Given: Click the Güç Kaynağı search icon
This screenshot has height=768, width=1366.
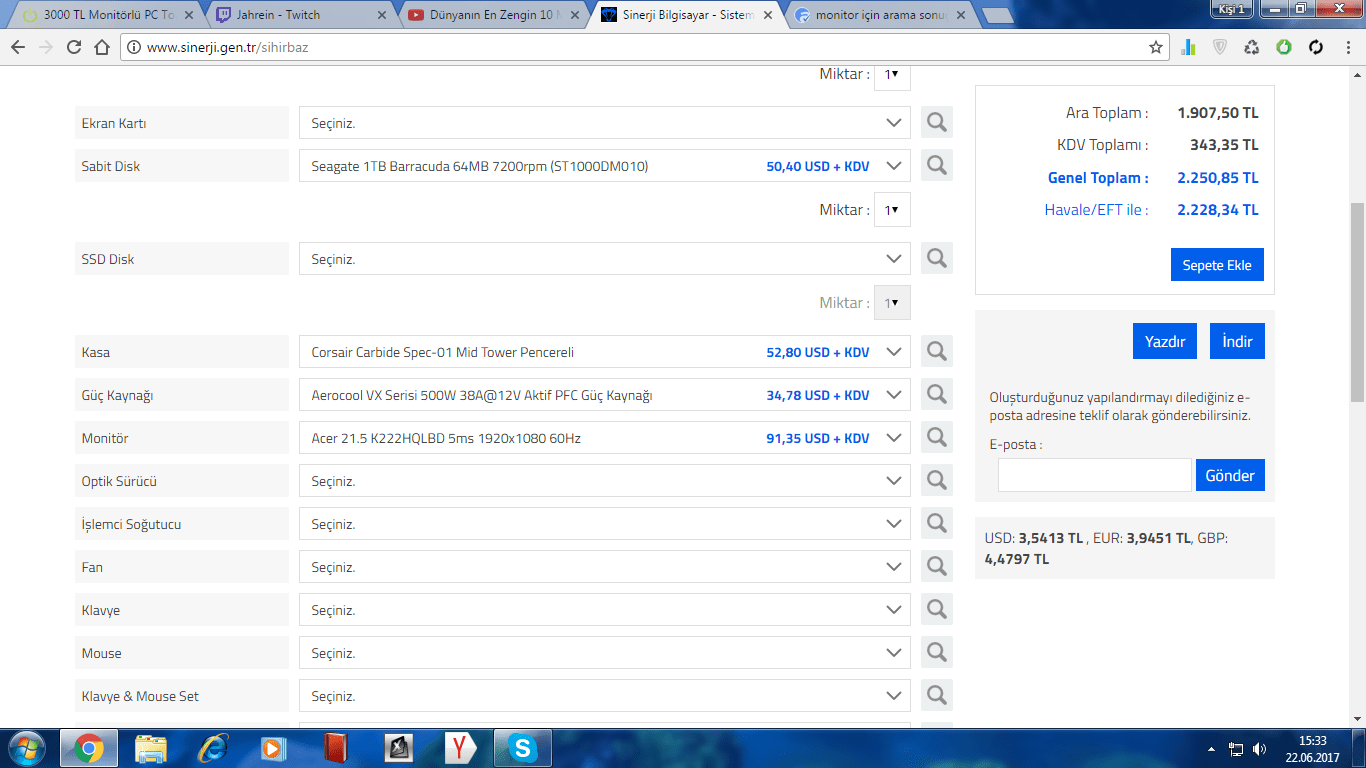Looking at the screenshot, I should (x=936, y=395).
